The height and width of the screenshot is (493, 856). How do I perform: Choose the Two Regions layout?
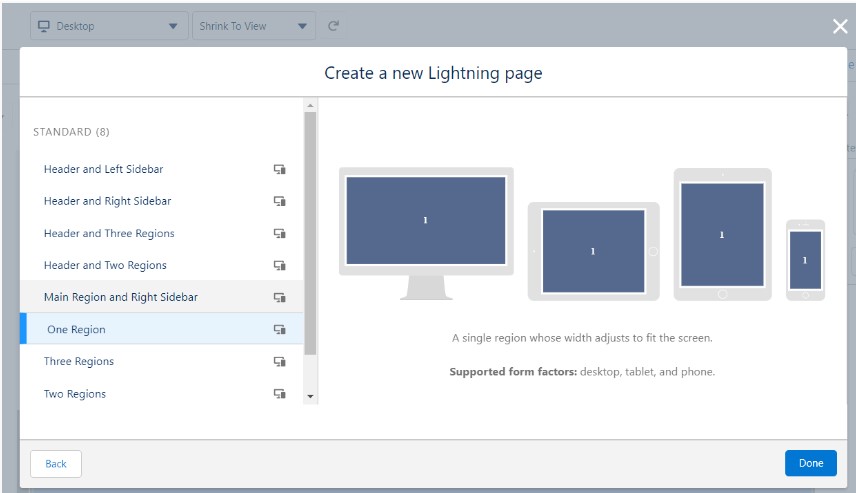[x=75, y=394]
